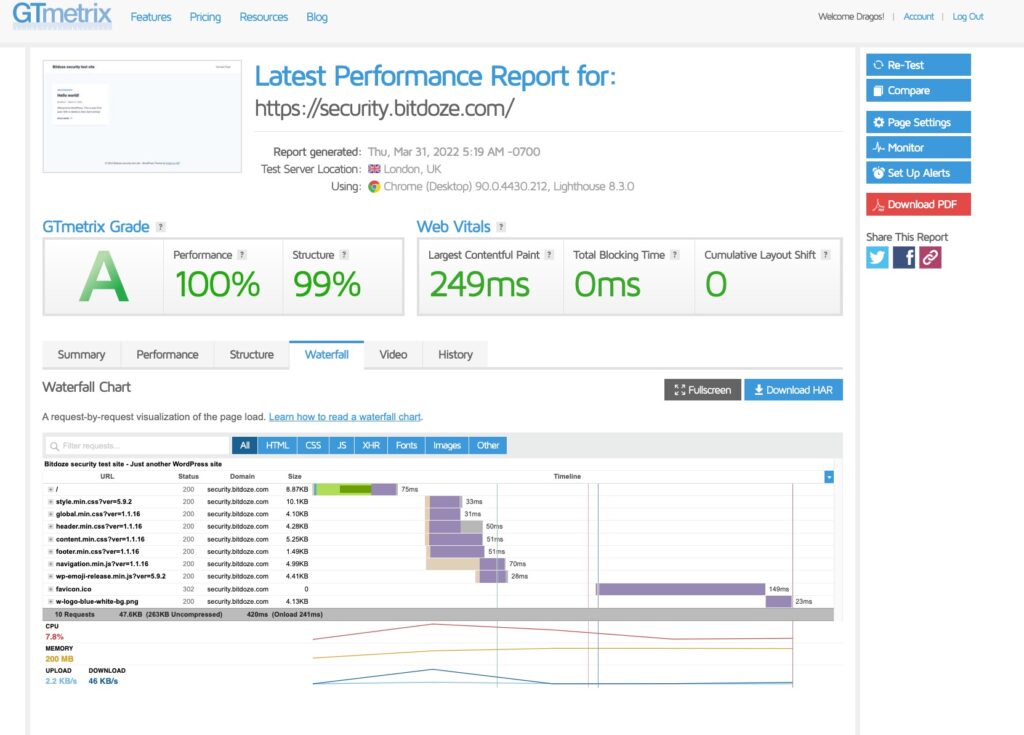Open 'Learn how to read a waterfall chart' link
This screenshot has width=1024, height=735.
[x=345, y=417]
